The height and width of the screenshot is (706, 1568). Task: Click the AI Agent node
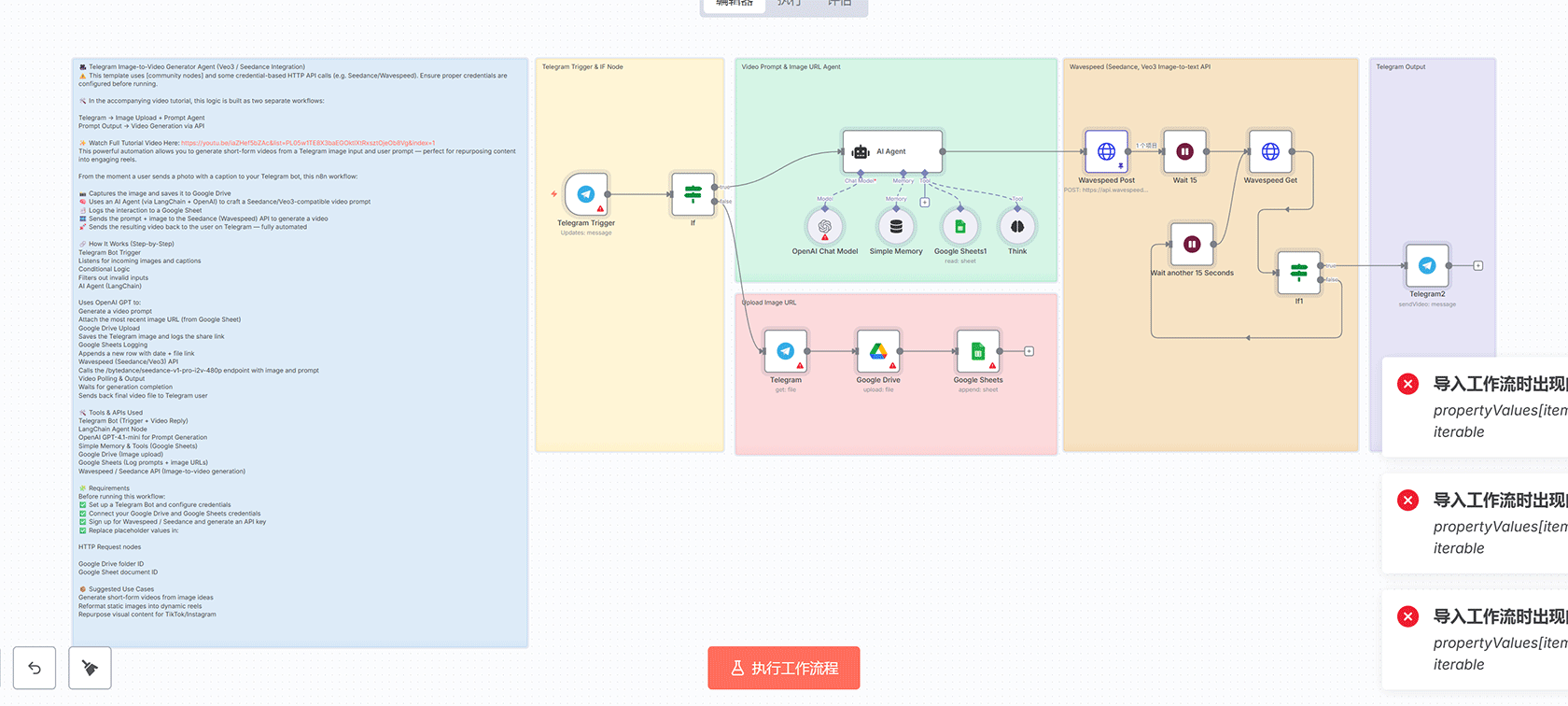[x=892, y=151]
